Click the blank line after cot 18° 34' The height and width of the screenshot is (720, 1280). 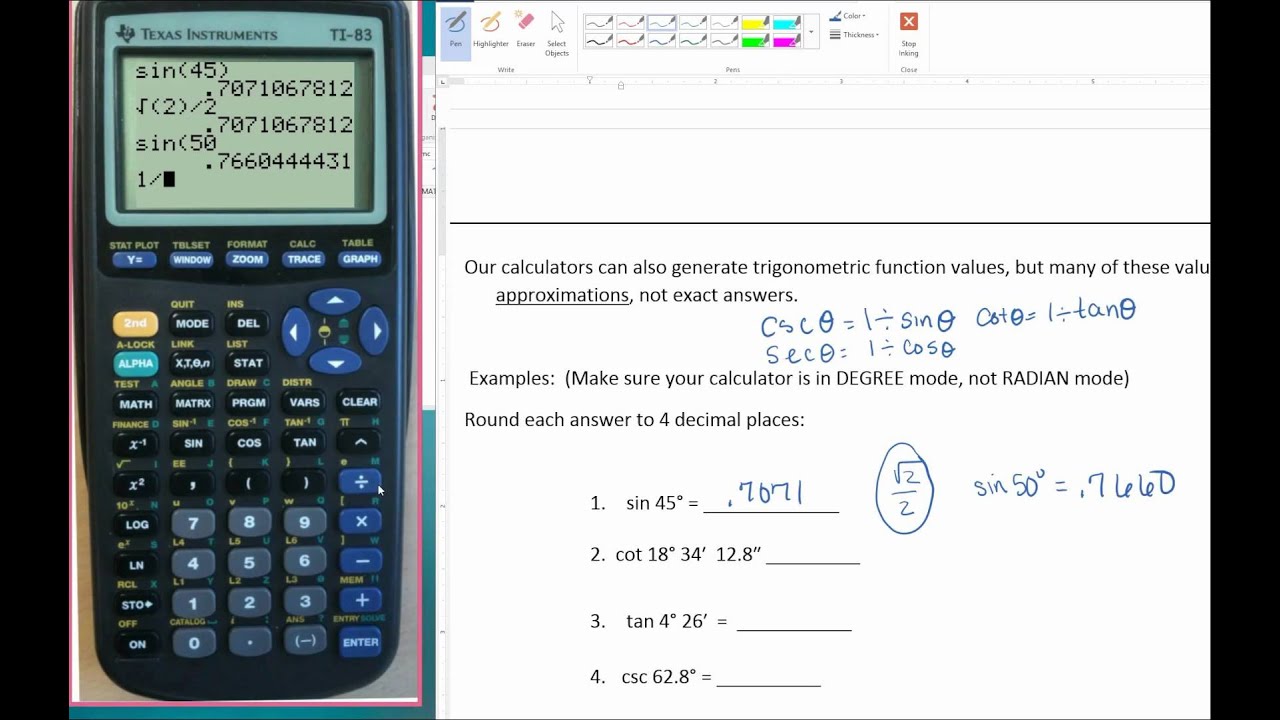813,556
